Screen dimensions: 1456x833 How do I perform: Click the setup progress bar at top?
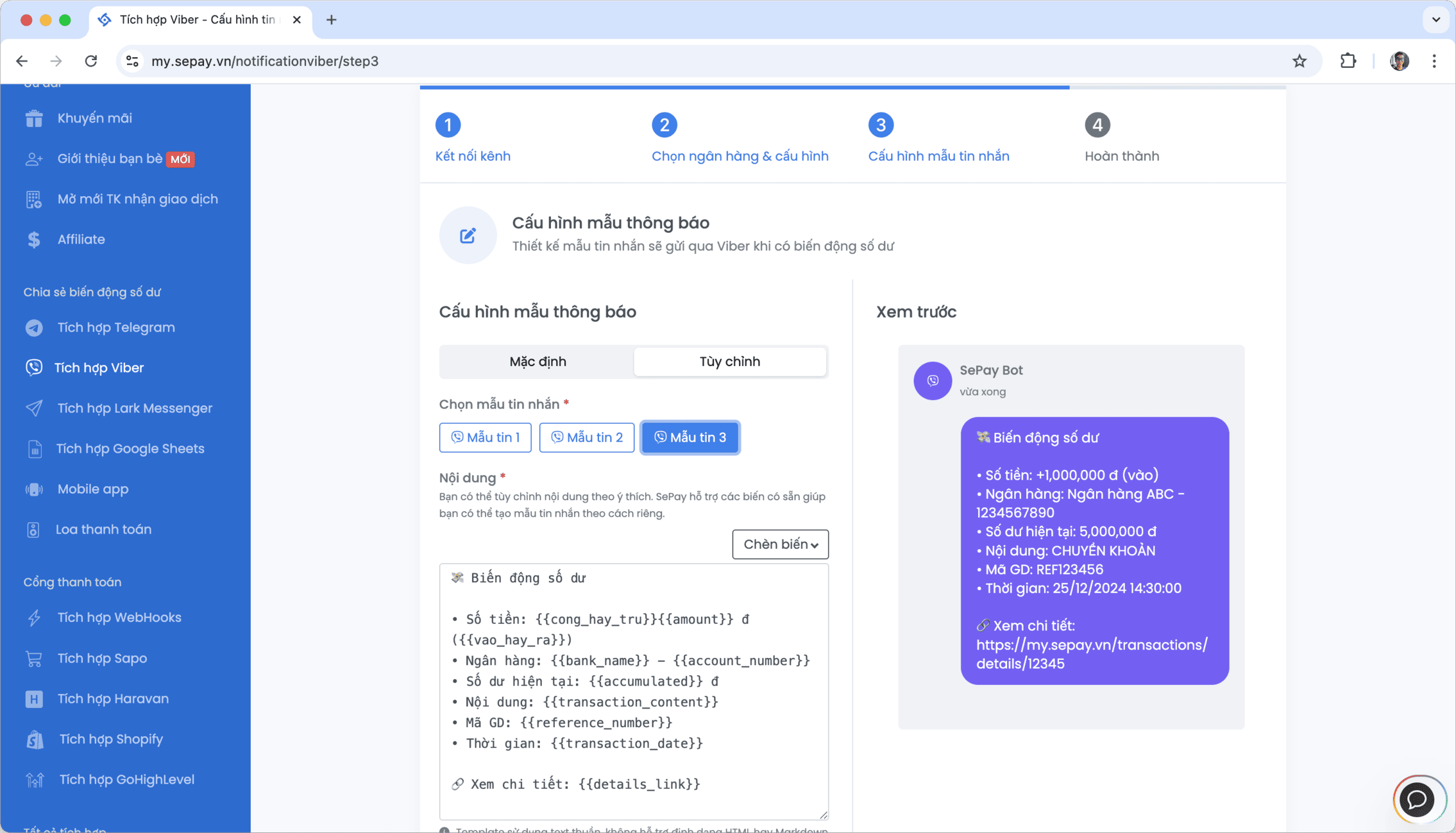852,87
